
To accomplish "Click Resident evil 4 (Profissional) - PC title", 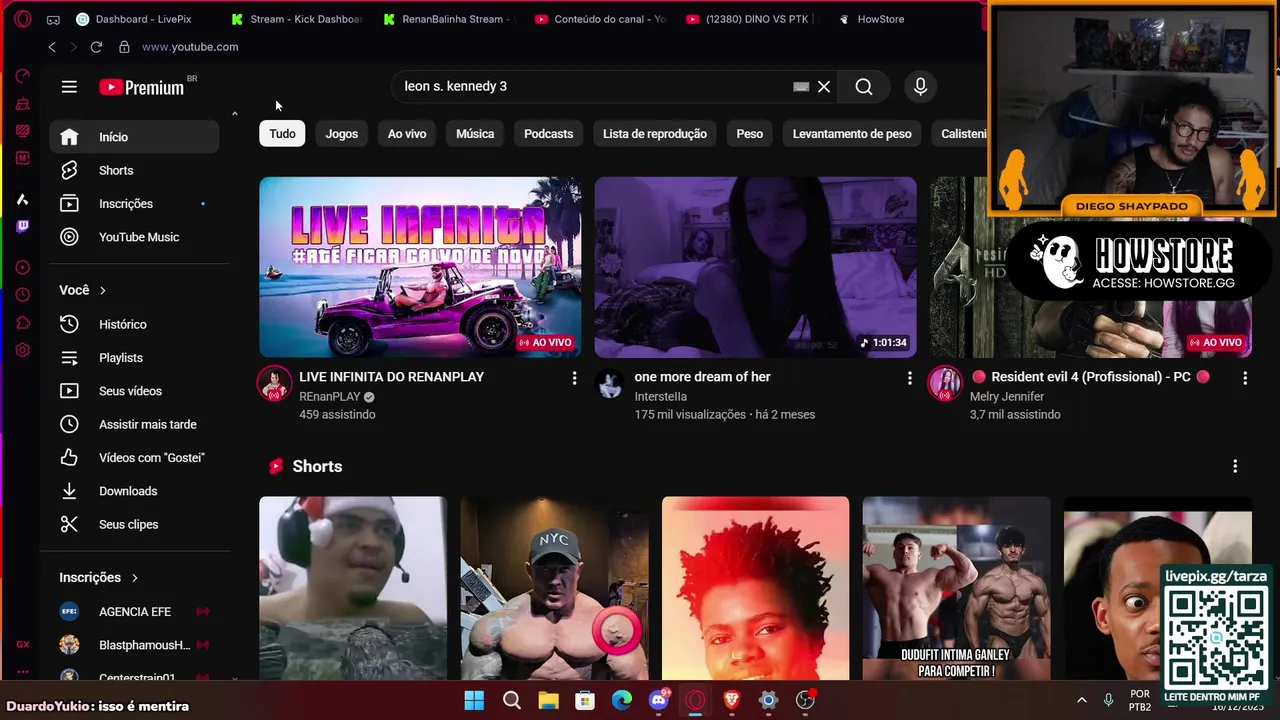I will (x=1090, y=377).
